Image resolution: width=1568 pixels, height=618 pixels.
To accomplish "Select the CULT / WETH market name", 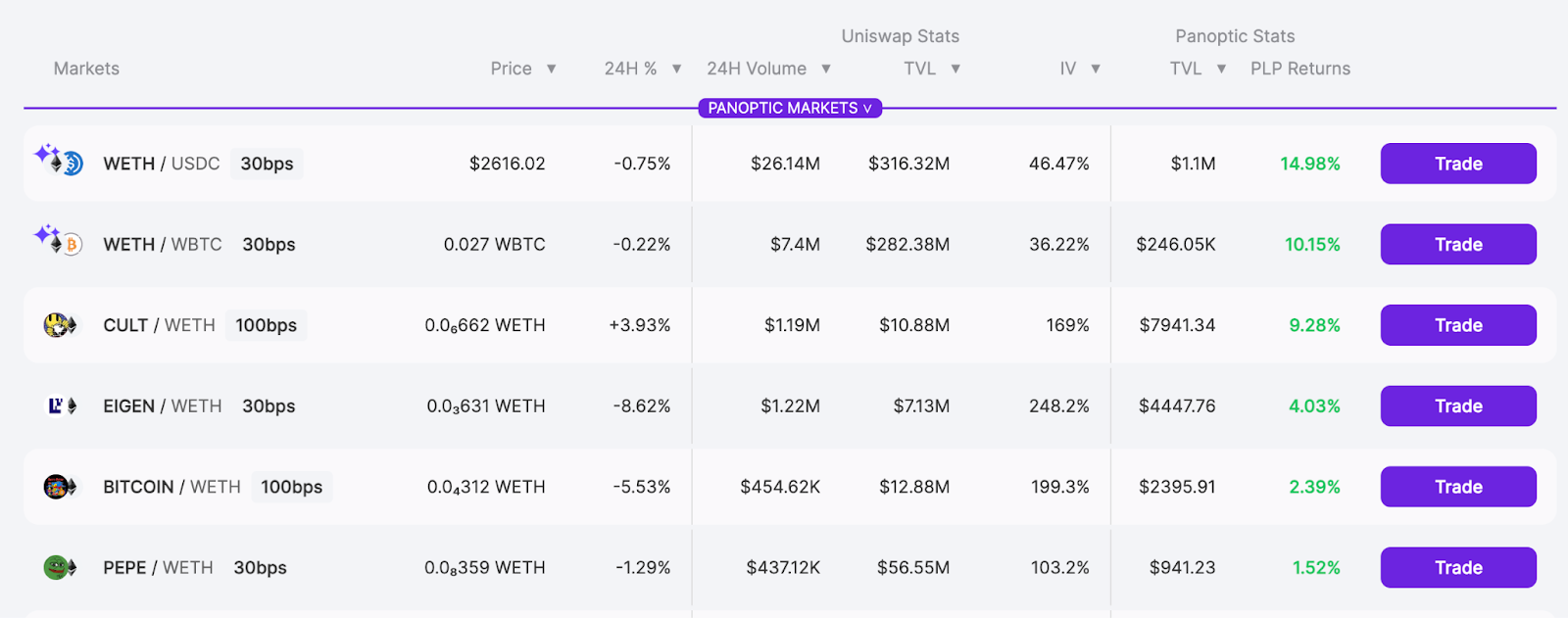I will click(x=159, y=325).
